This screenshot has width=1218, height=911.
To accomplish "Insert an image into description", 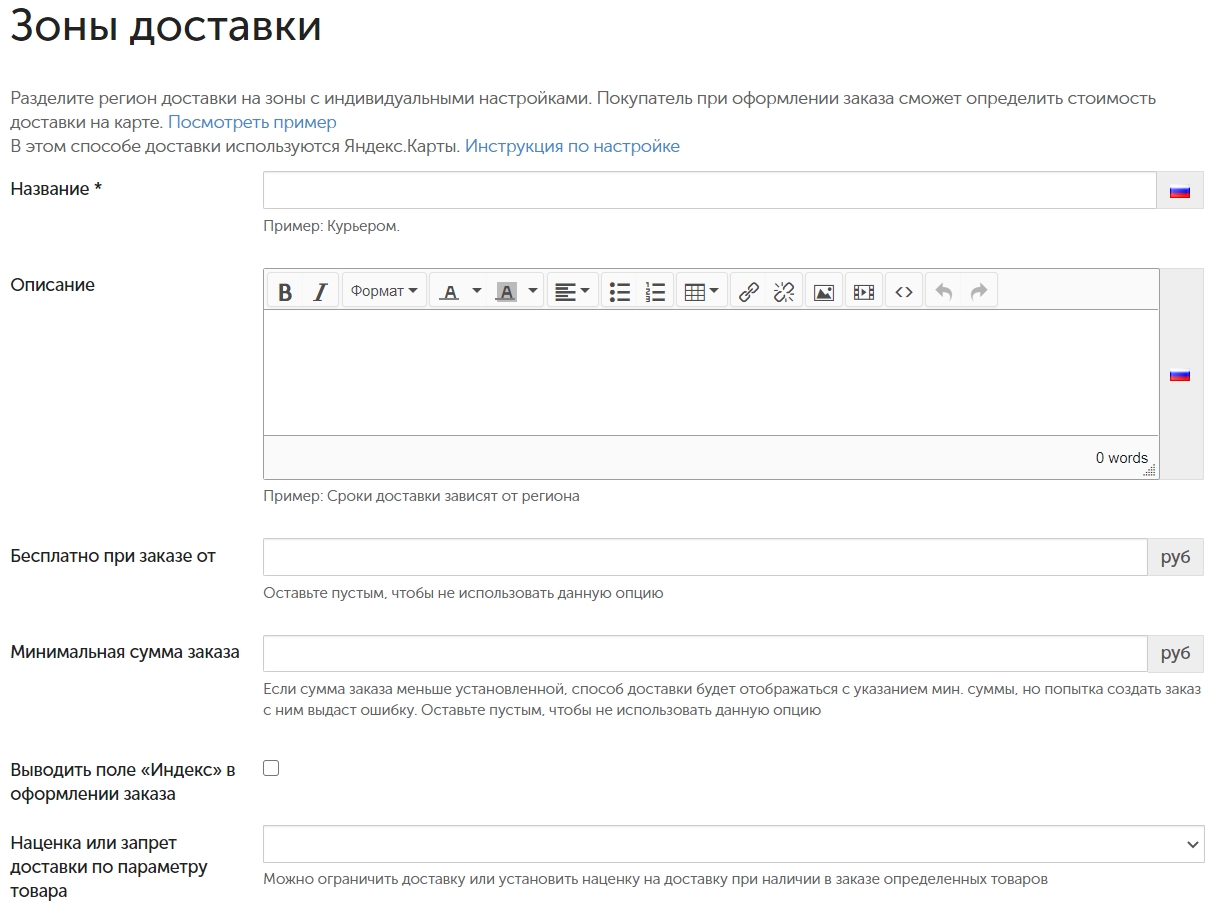I will click(x=823, y=292).
